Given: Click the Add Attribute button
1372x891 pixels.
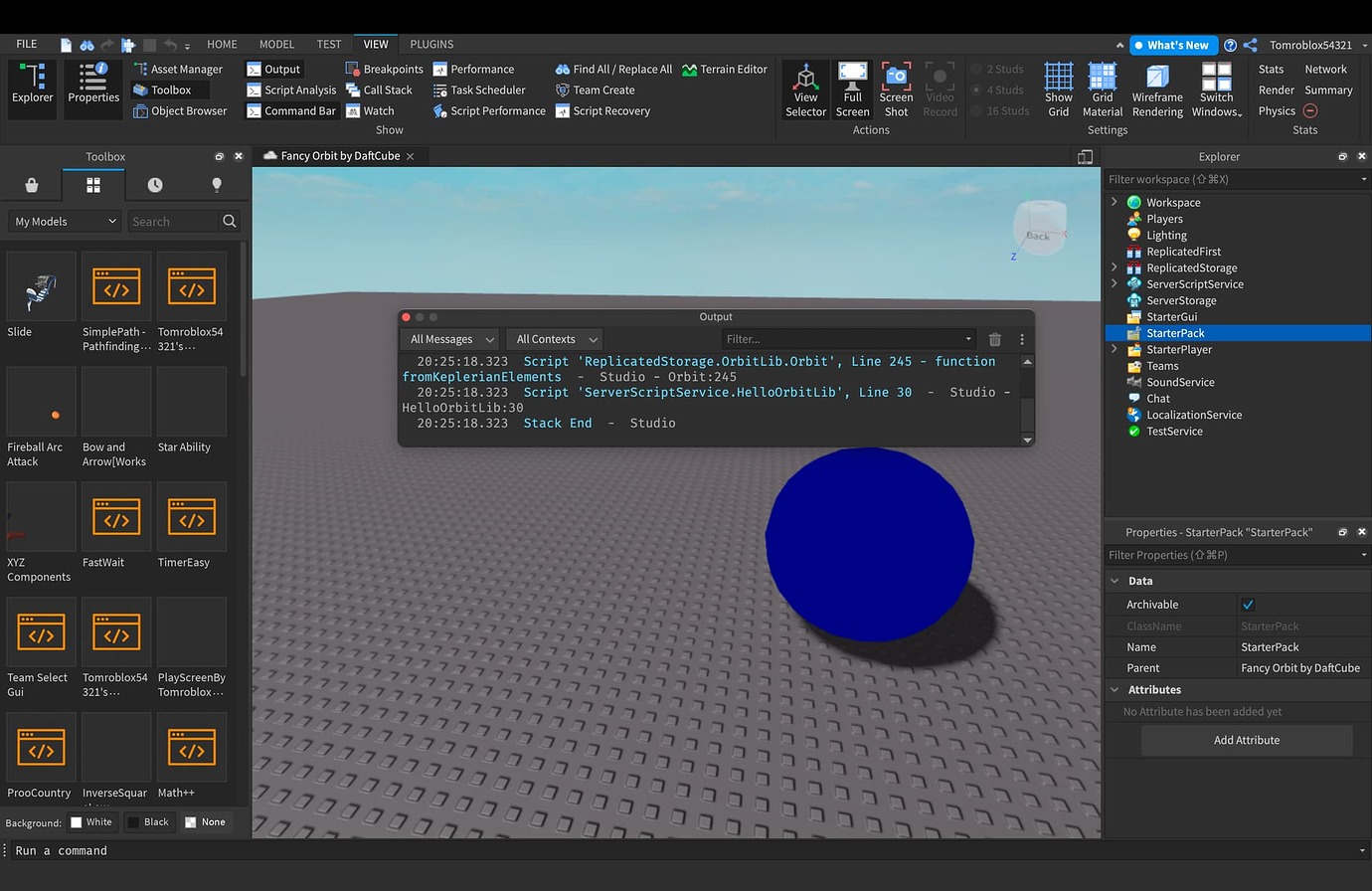Looking at the screenshot, I should click(1246, 740).
